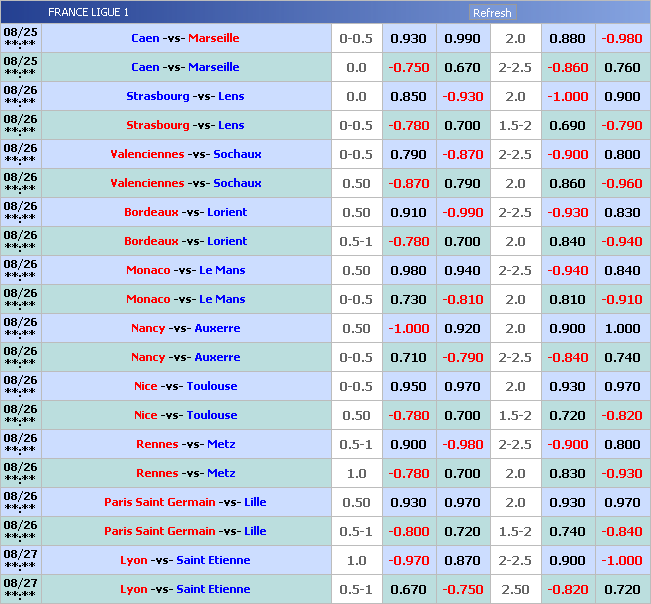
Task: Select the -0.960 under odds for Valenciennes-Sochaux
Action: click(x=622, y=184)
